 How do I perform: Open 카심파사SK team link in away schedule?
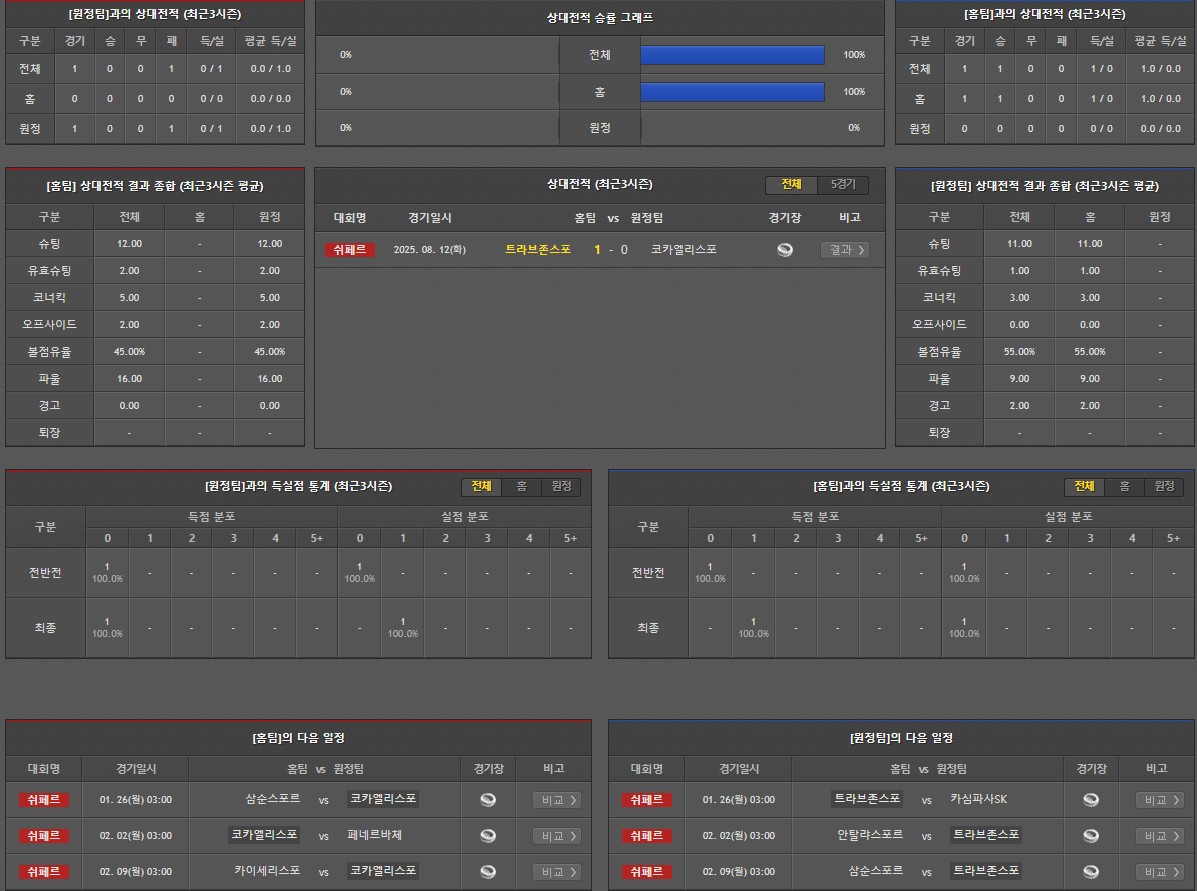978,799
